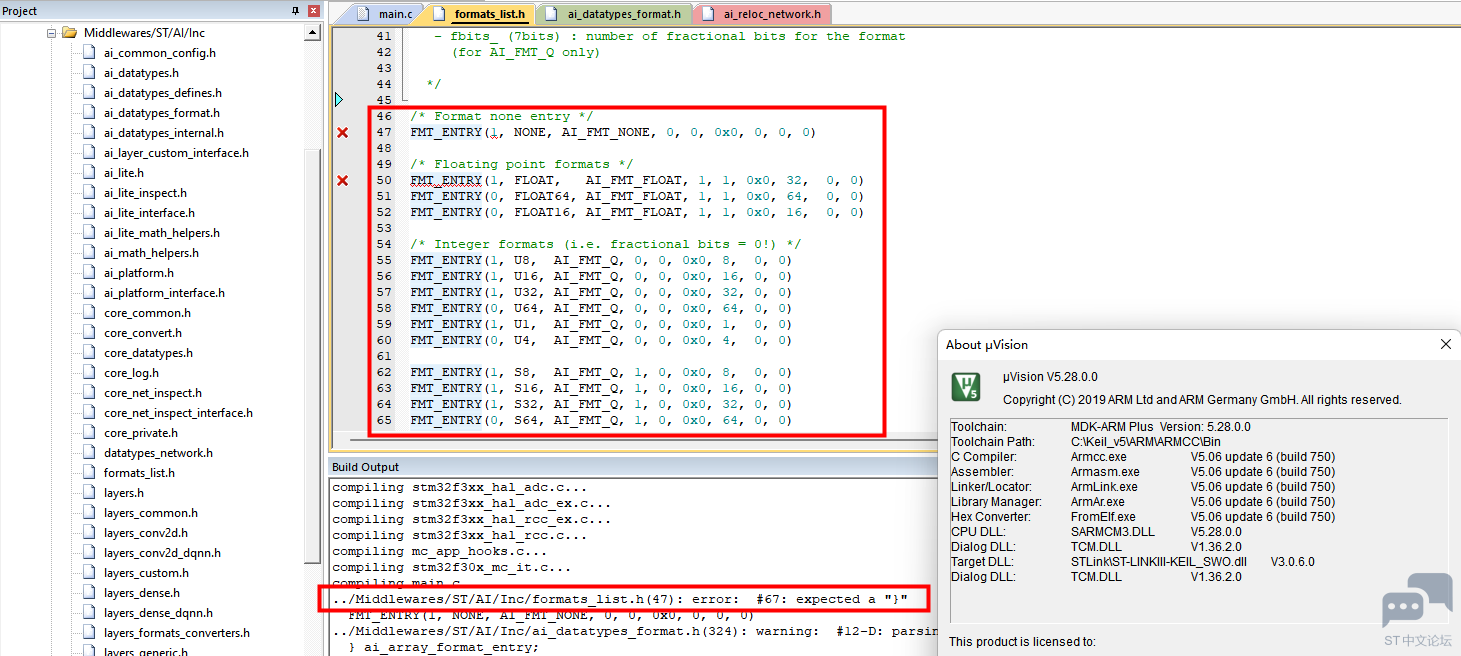The width and height of the screenshot is (1461, 656).
Task: Click file icon on ai_reloc_network.h tab
Action: click(x=707, y=14)
